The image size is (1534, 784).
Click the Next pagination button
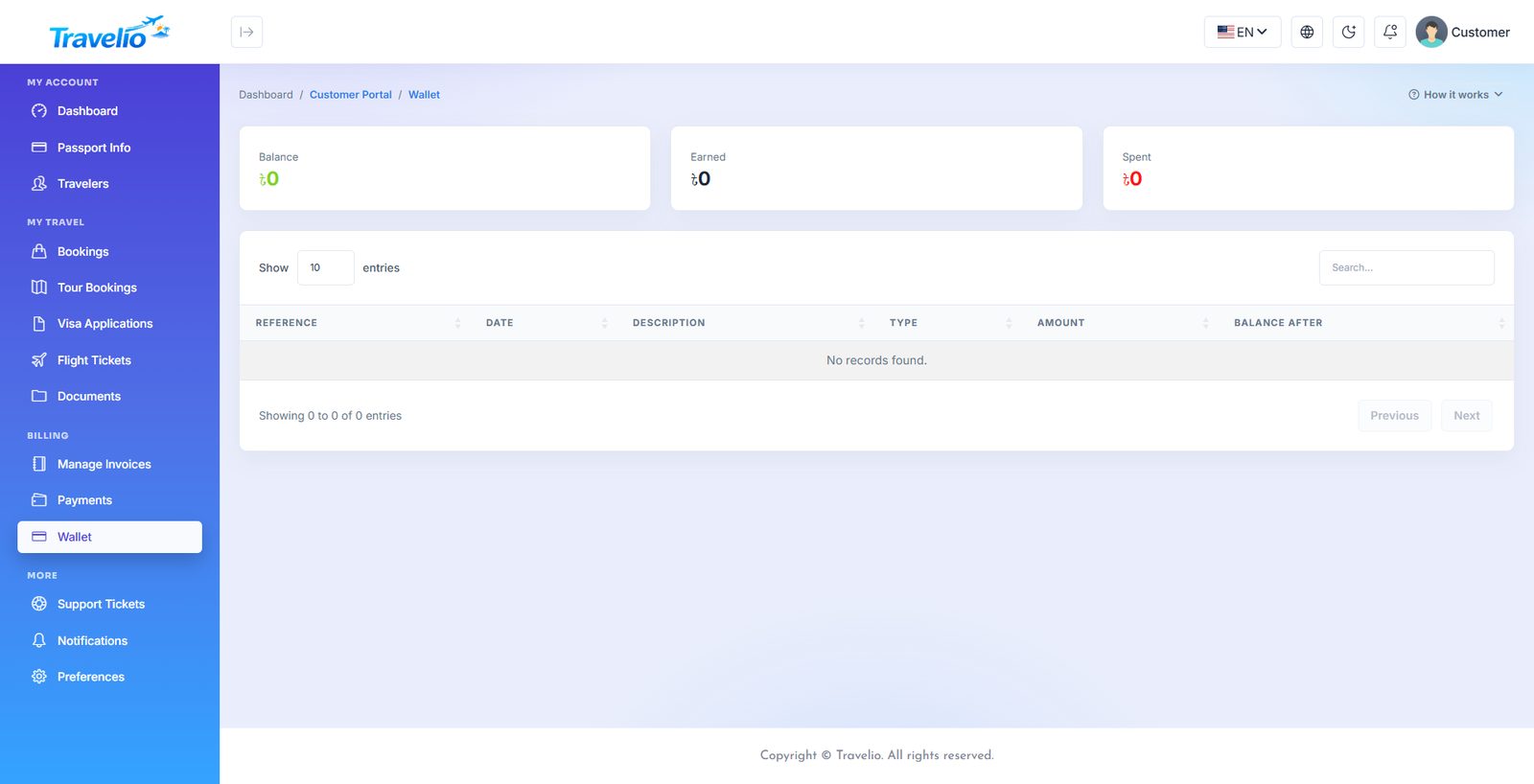(1467, 416)
